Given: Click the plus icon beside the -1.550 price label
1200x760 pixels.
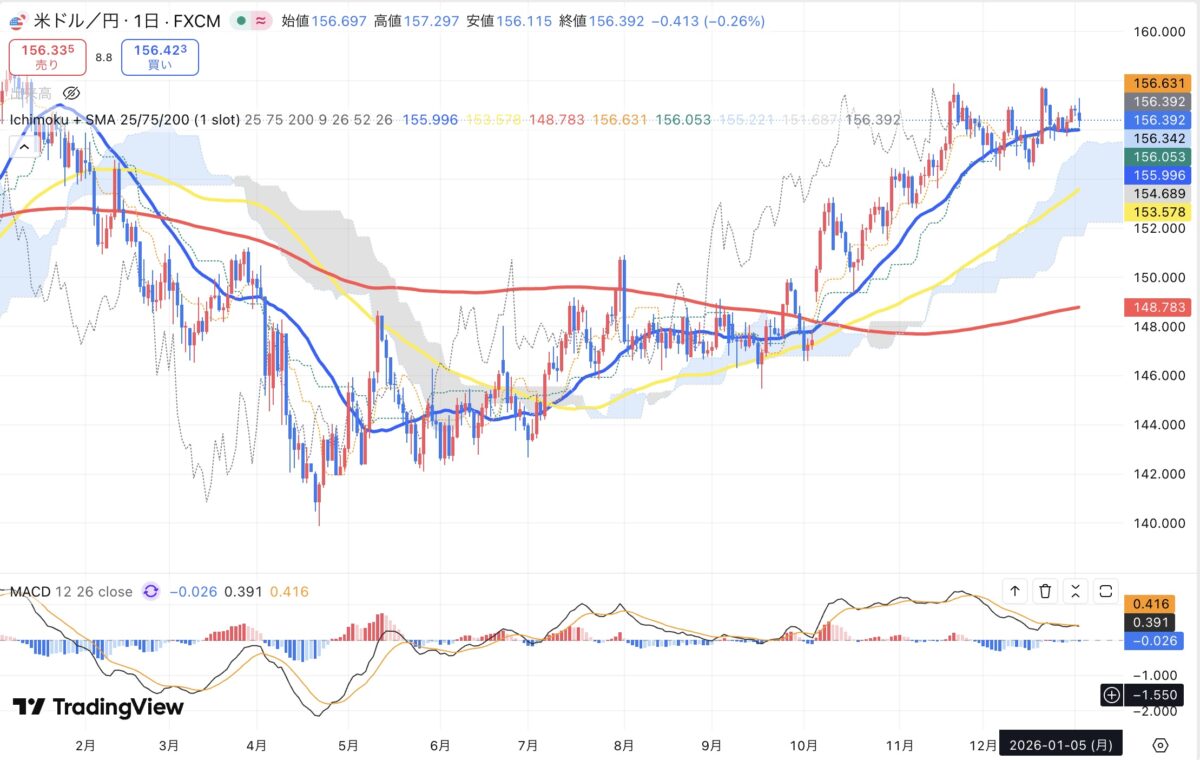Looking at the screenshot, I should pos(1111,694).
